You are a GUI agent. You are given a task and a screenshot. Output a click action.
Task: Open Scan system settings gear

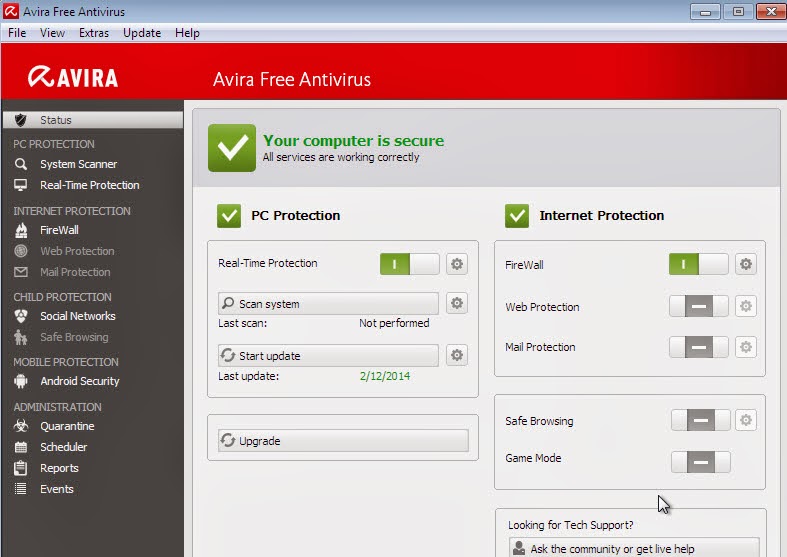(457, 303)
